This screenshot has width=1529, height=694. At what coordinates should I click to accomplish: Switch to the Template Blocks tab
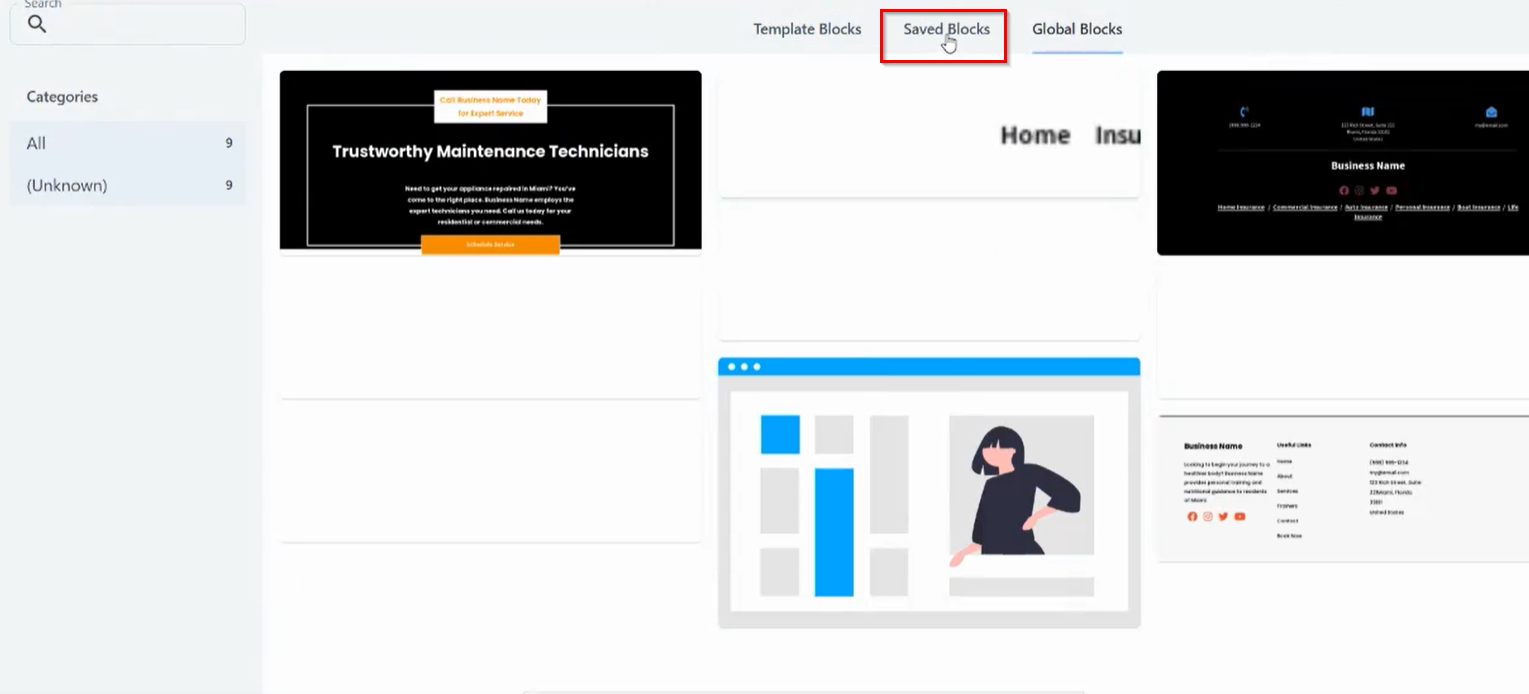pyautogui.click(x=807, y=29)
